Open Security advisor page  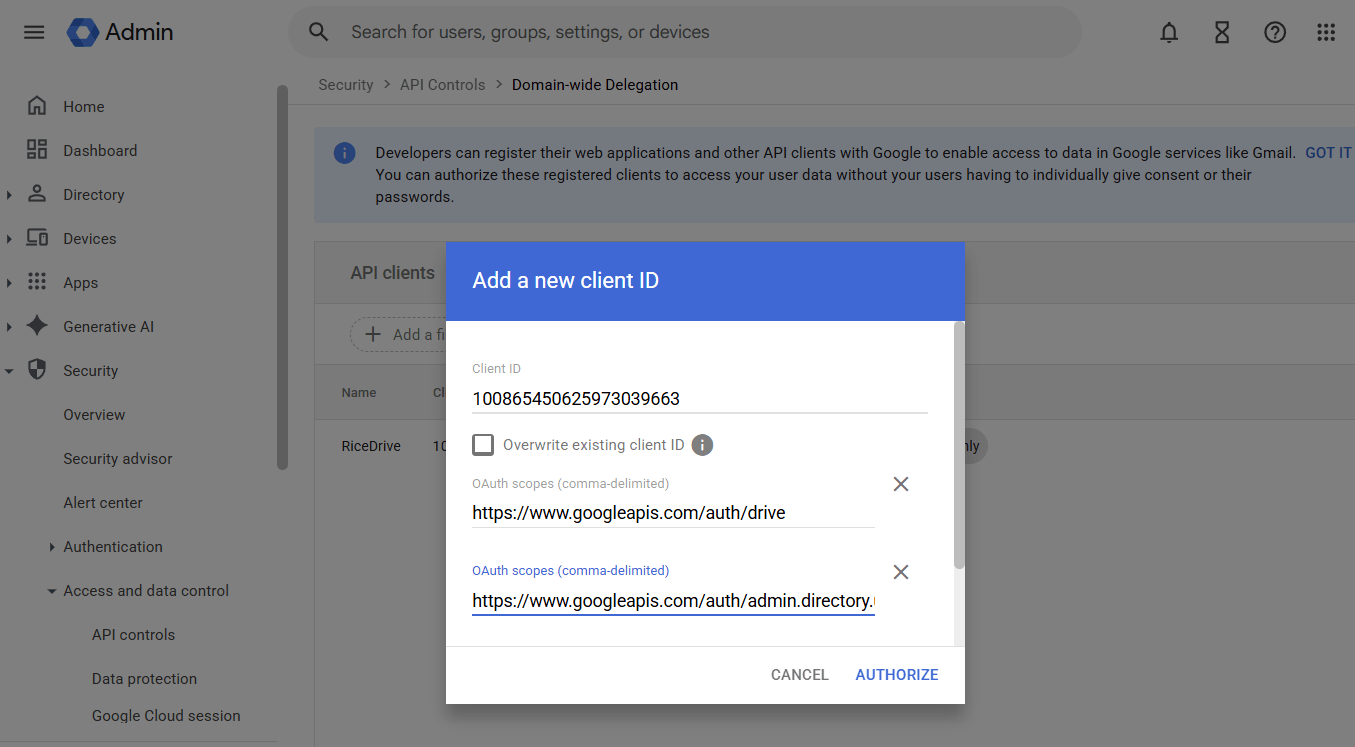tap(118, 458)
